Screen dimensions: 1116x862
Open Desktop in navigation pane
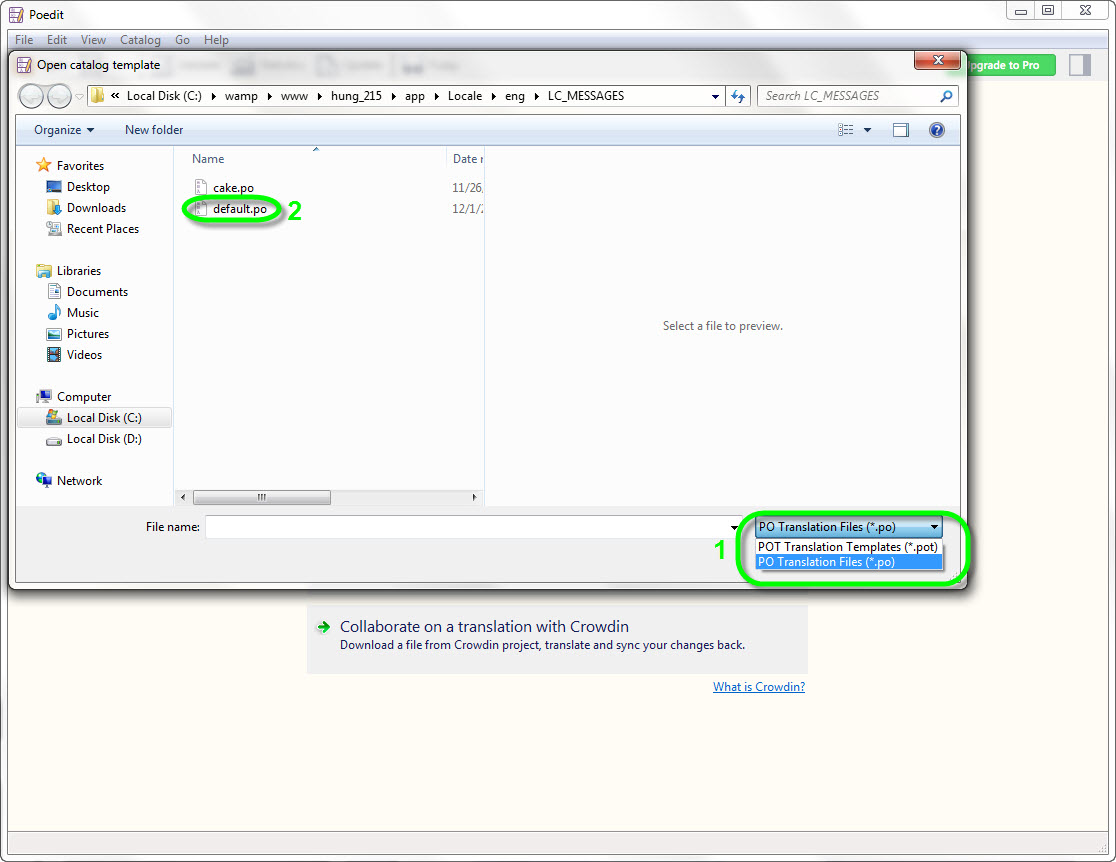[x=88, y=186]
